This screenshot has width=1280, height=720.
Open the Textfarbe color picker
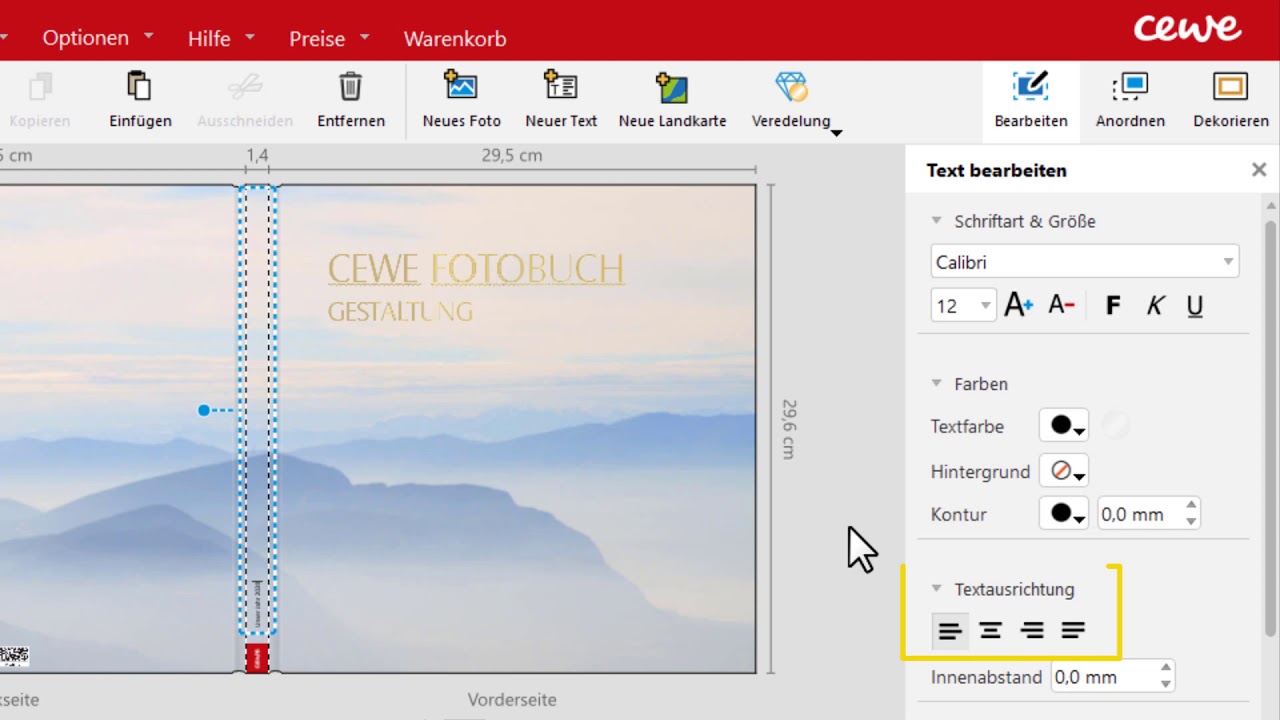tap(1064, 426)
